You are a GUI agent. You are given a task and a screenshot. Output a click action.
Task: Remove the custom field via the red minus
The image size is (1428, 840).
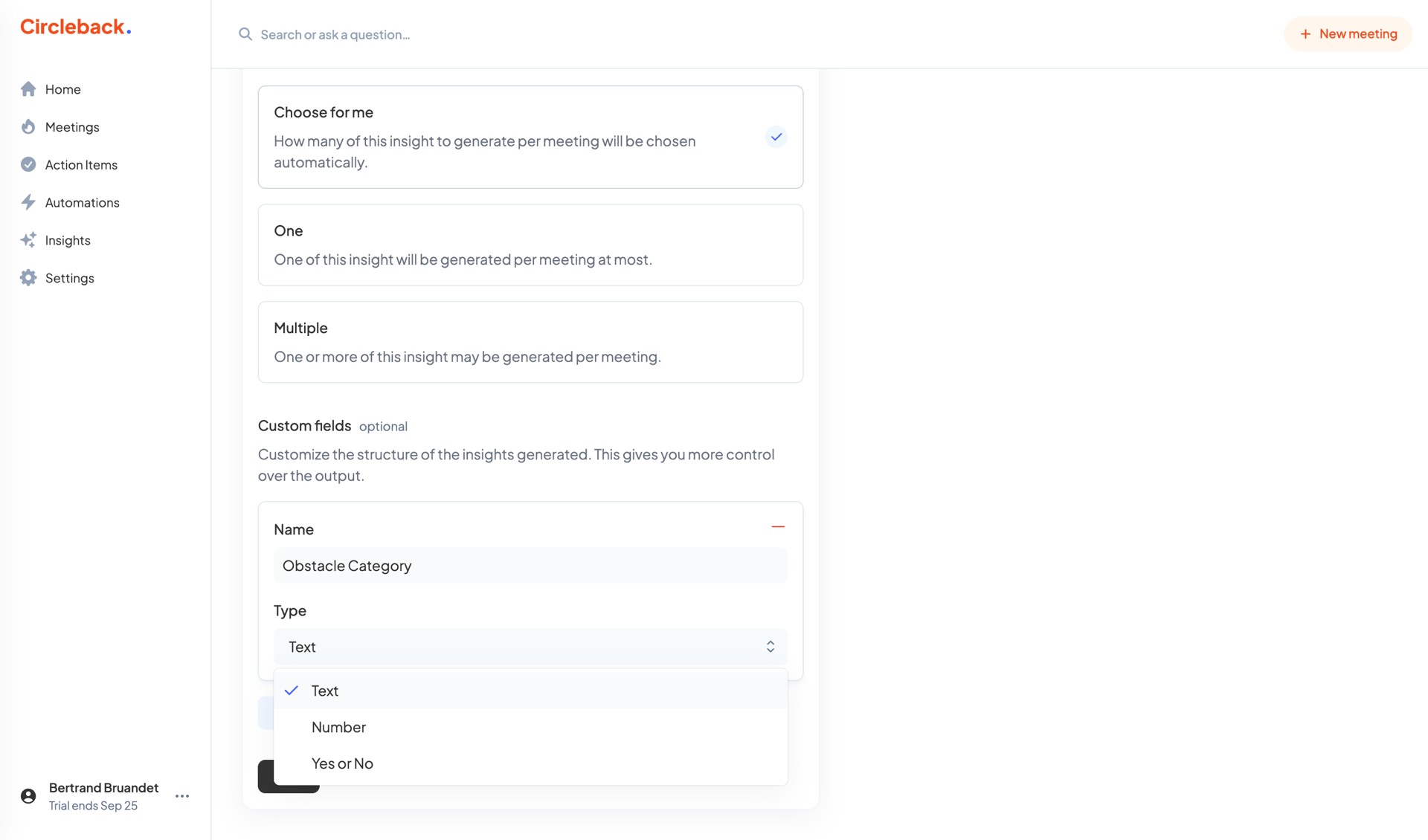(x=778, y=526)
